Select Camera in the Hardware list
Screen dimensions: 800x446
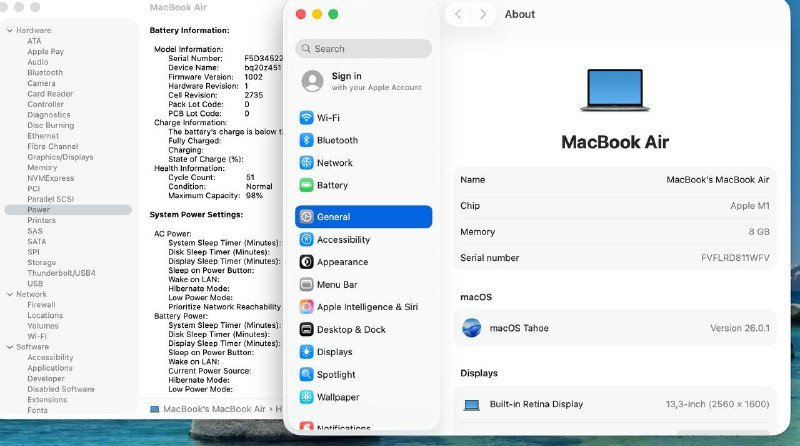[x=41, y=83]
